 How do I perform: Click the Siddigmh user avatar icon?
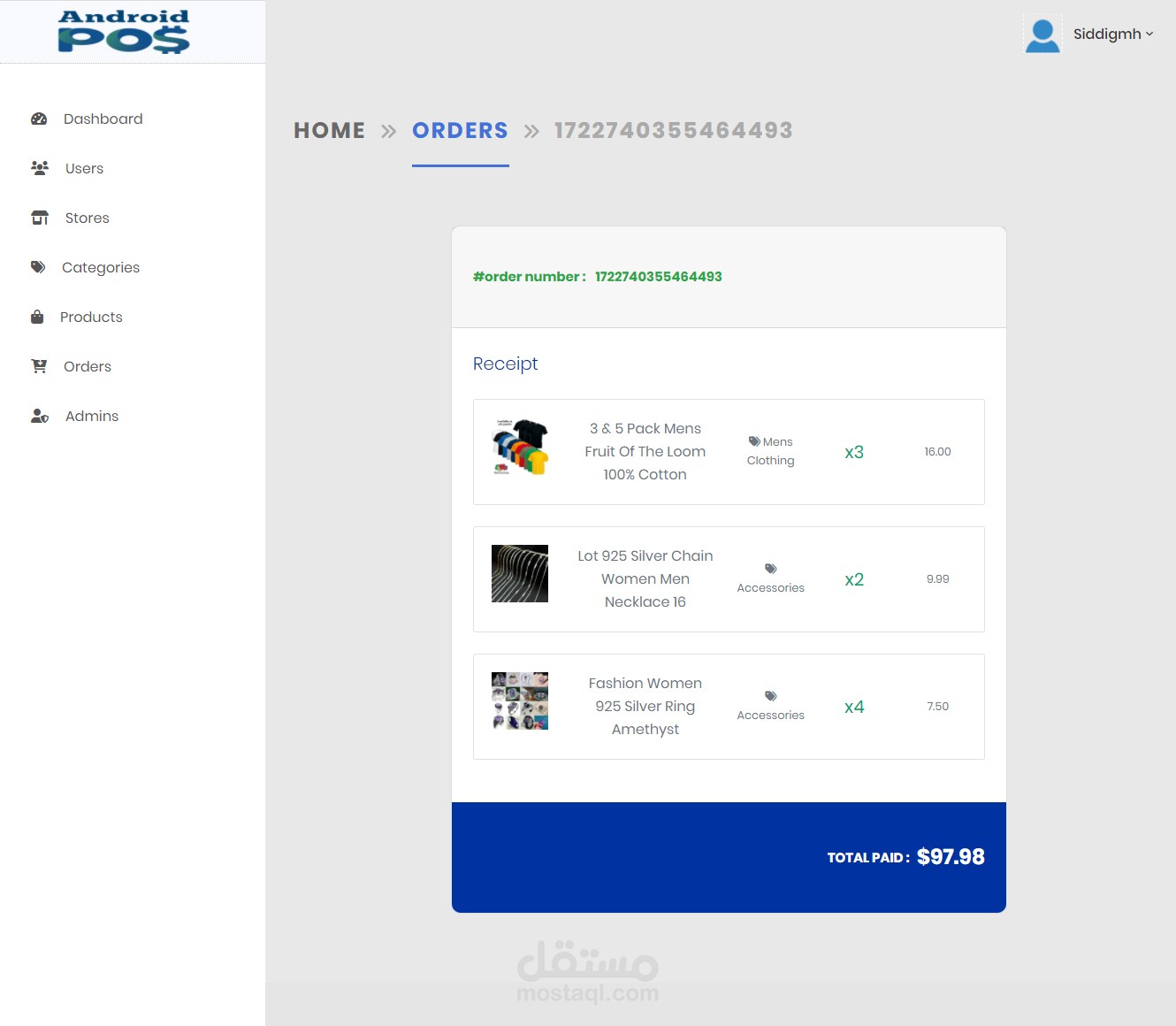click(1042, 35)
